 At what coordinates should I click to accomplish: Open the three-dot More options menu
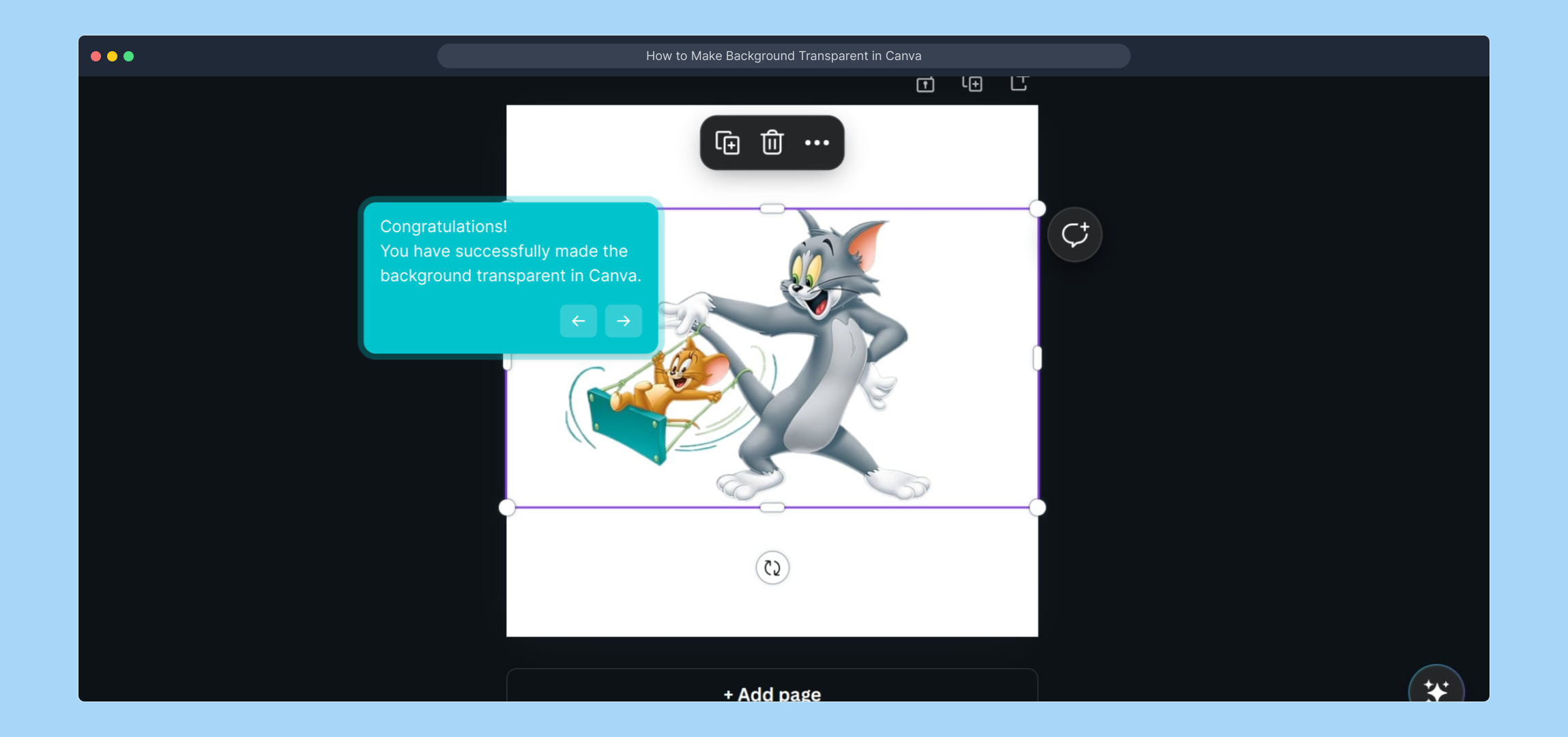coord(817,143)
